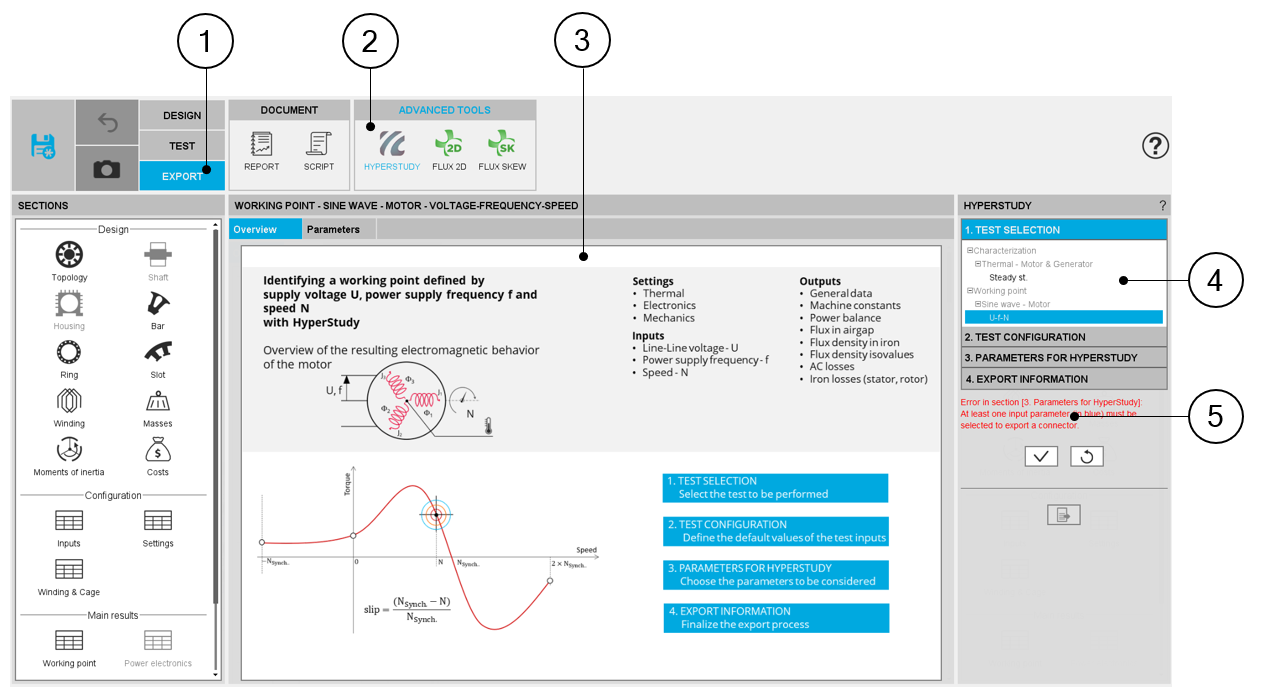Click the undo arrow icon
The height and width of the screenshot is (698, 1263).
pyautogui.click(x=107, y=123)
